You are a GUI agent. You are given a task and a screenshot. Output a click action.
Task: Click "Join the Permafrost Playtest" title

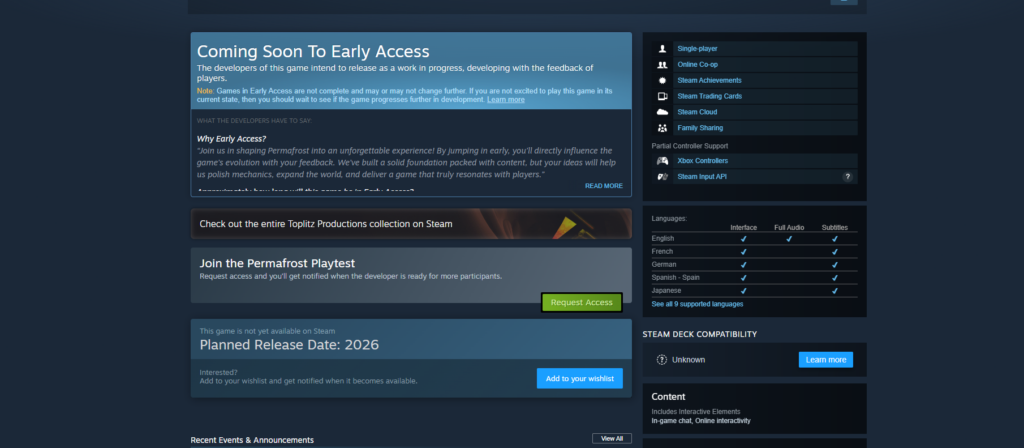[277, 263]
